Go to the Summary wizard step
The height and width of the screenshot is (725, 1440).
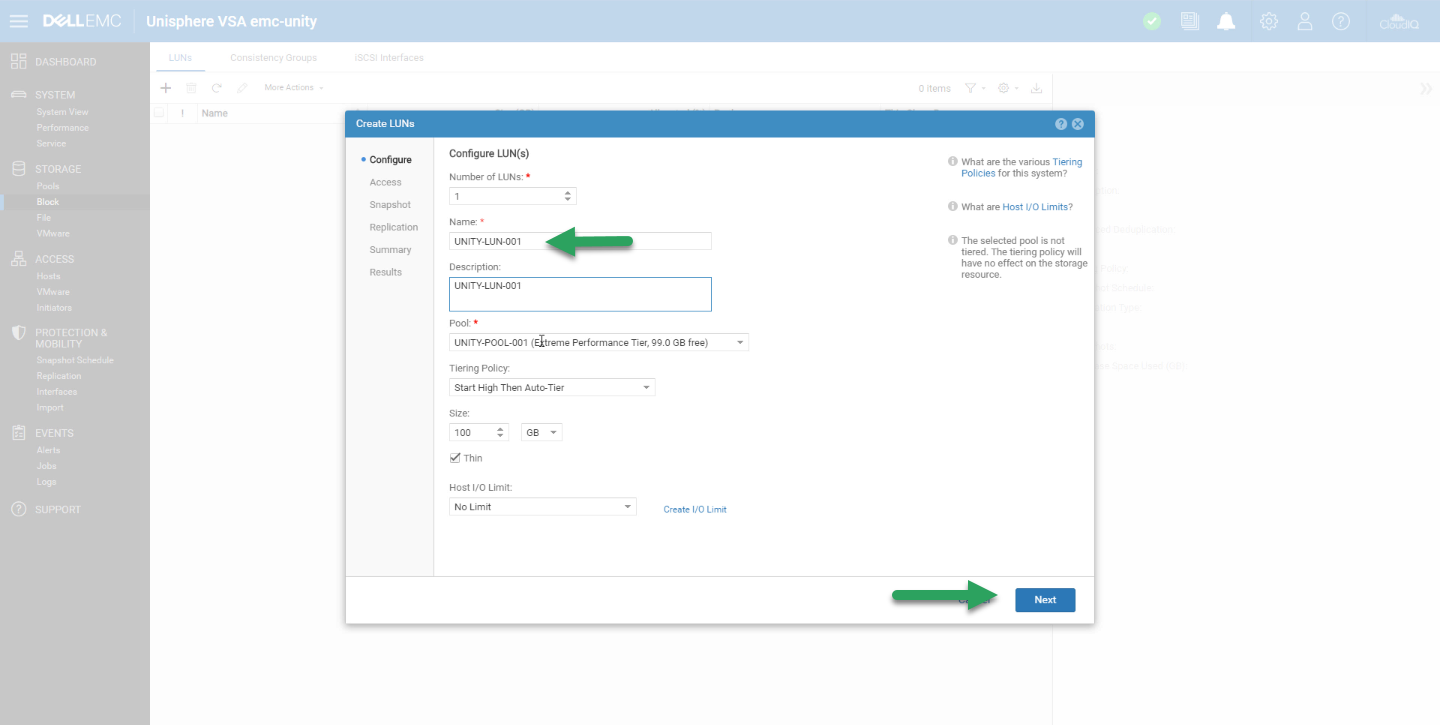390,250
